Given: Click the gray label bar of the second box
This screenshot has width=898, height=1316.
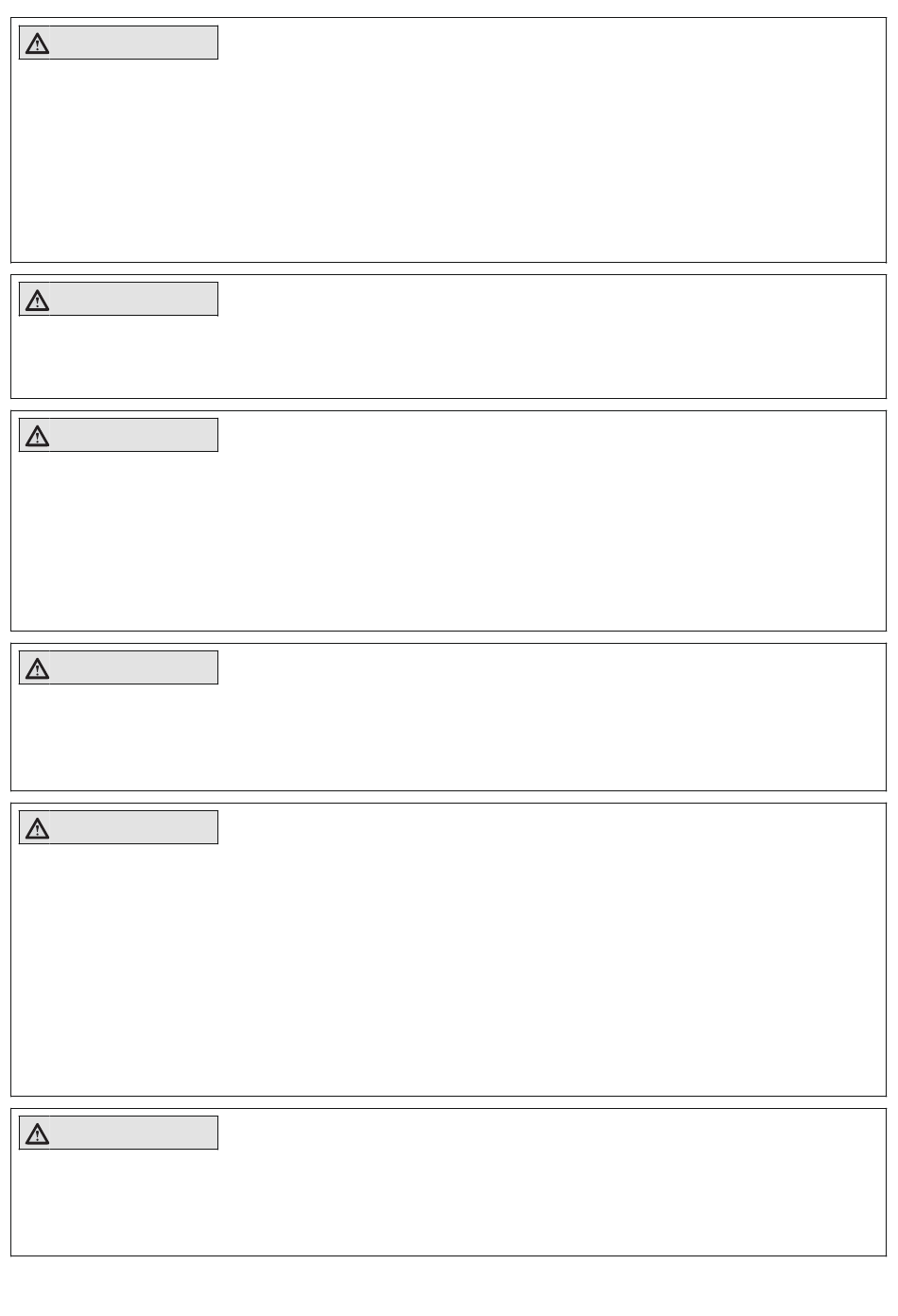Looking at the screenshot, I should coord(119,299).
